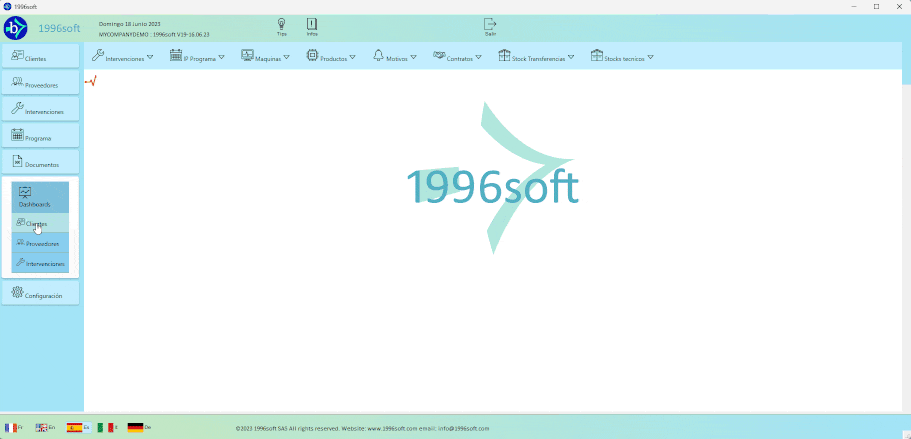This screenshot has width=911, height=439.
Task: Select Intervenciones under Dashboards submenu
Action: coord(40,262)
